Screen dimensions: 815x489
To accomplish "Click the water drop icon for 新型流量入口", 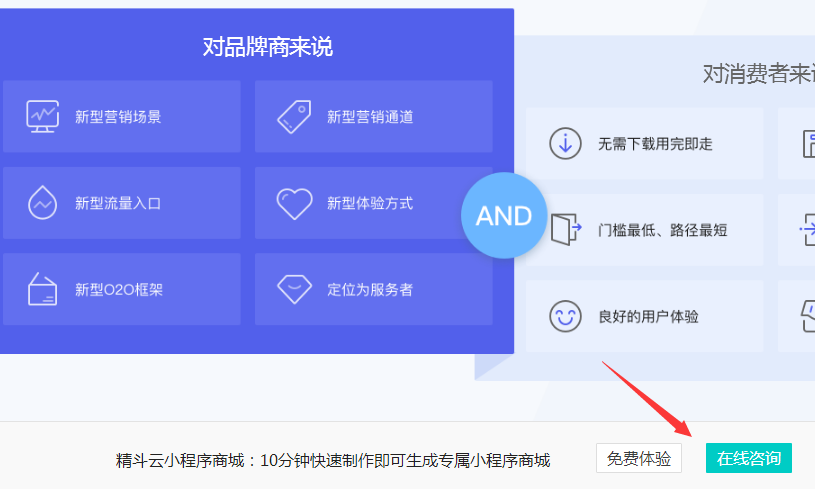I will tap(43, 203).
